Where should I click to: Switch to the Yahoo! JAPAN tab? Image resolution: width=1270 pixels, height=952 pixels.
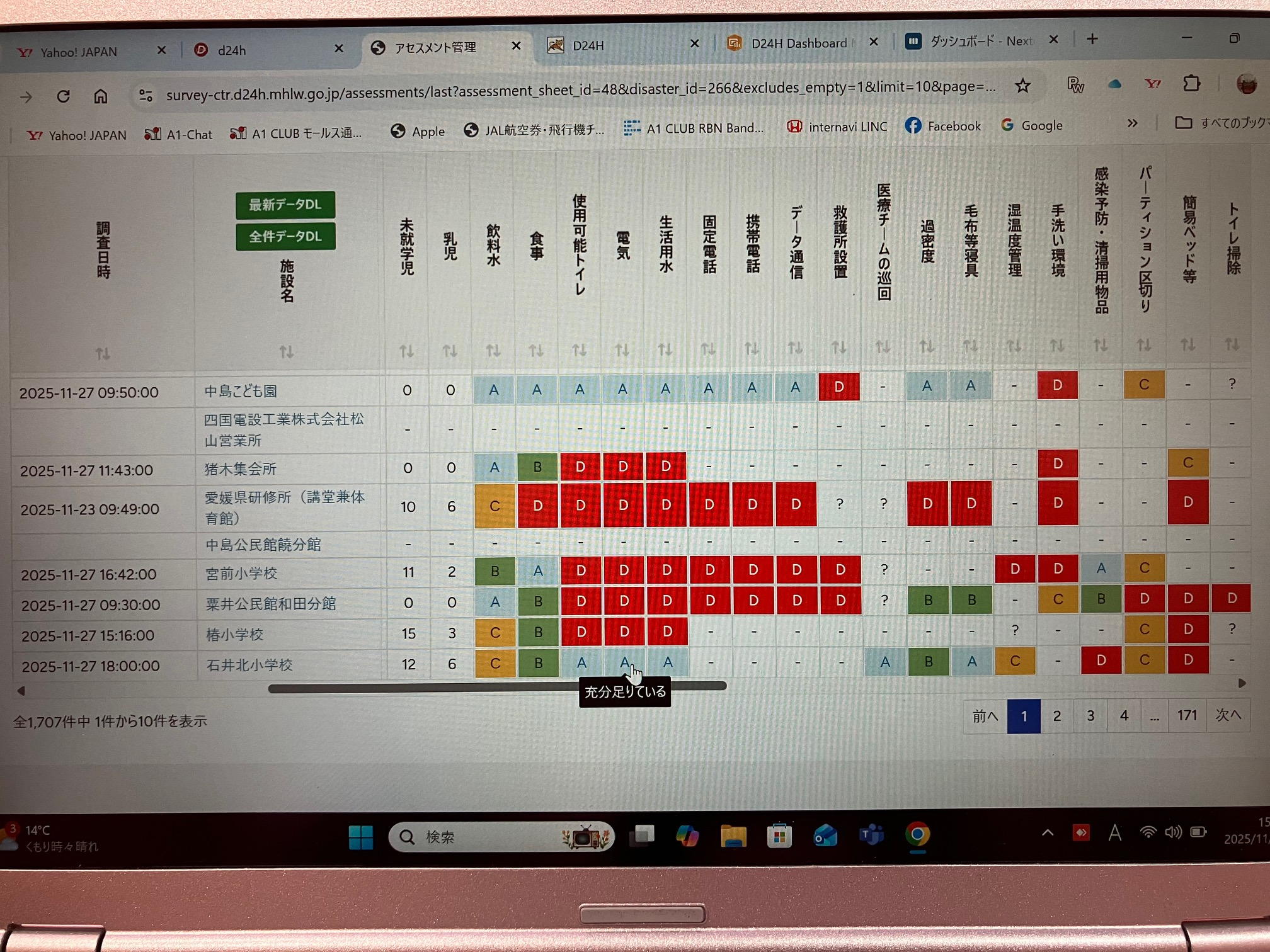[79, 52]
